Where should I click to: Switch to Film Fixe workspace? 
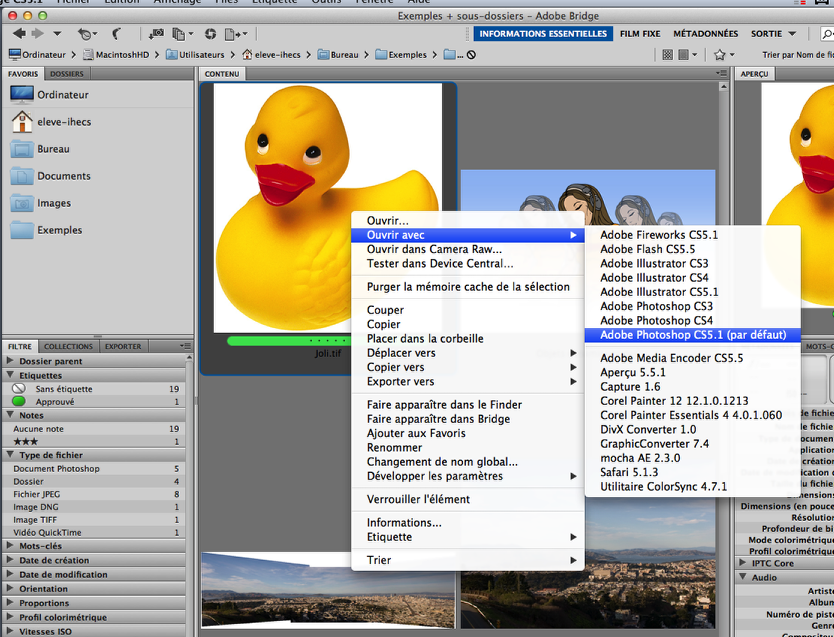(640, 33)
